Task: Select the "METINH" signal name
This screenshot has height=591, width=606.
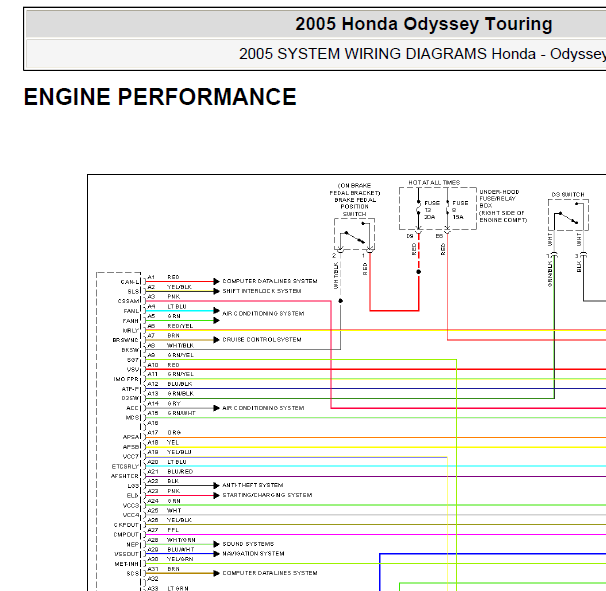Action: (x=127, y=564)
